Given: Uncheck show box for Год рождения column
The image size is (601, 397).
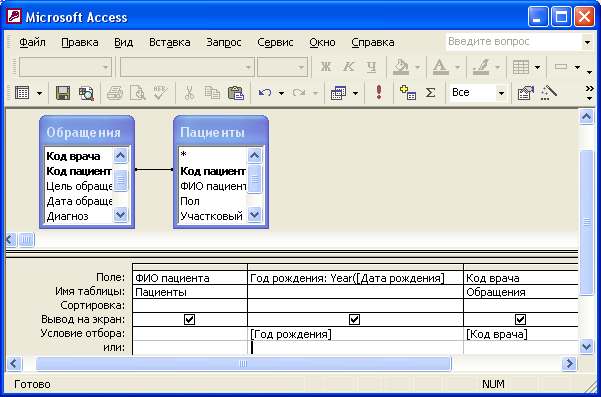Looking at the screenshot, I should coord(355,319).
